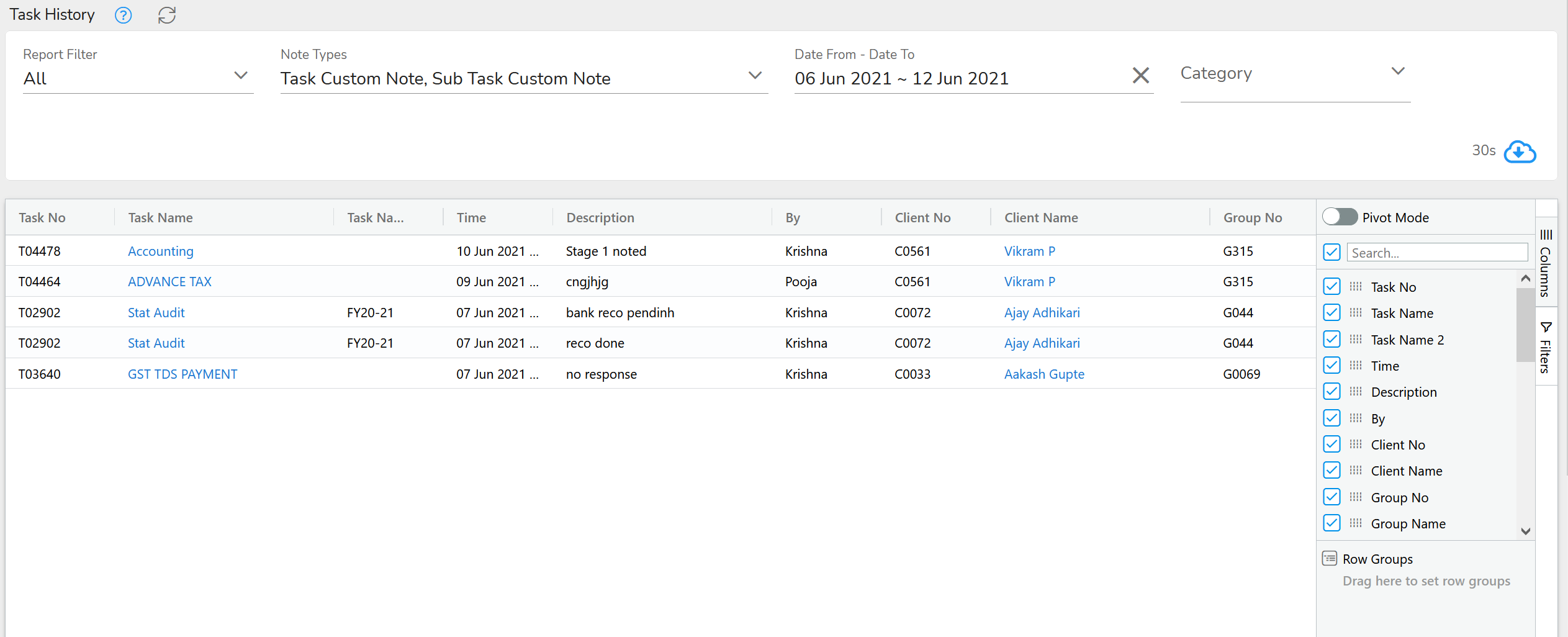This screenshot has width=1568, height=637.
Task: Click the Row Groups icon in the panel
Action: pos(1330,558)
